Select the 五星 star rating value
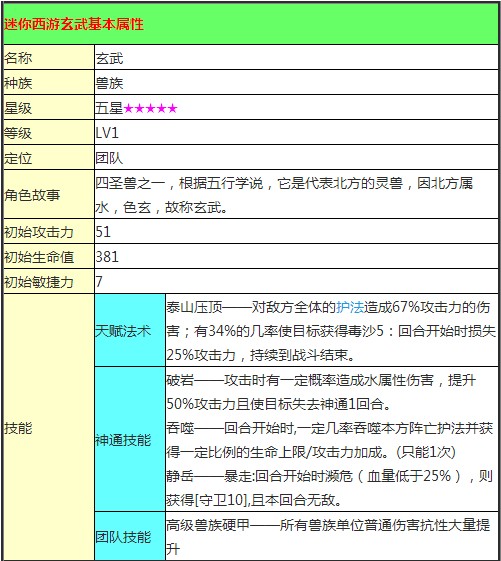 point(136,108)
